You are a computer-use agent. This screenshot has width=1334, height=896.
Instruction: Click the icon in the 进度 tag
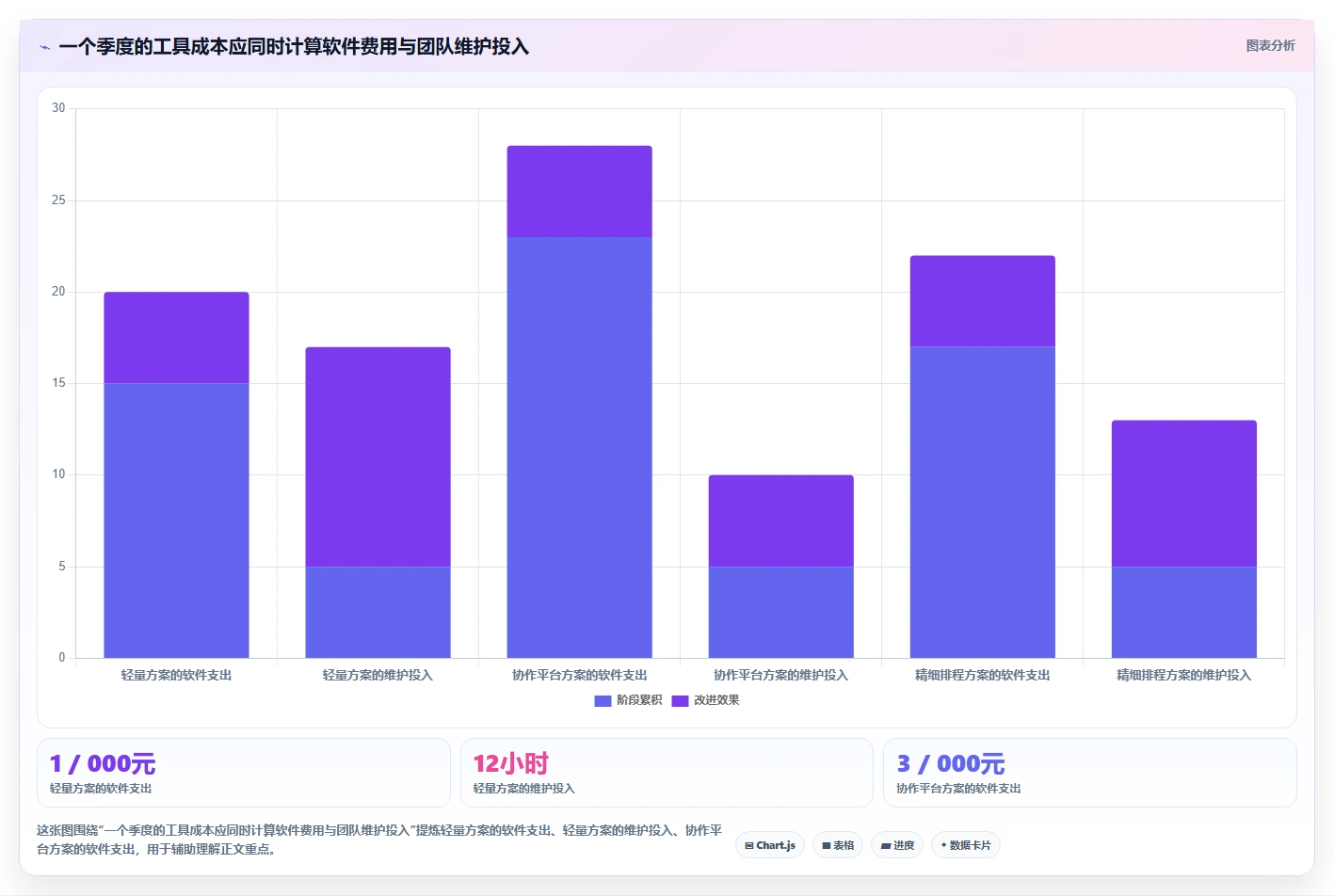pyautogui.click(x=886, y=846)
